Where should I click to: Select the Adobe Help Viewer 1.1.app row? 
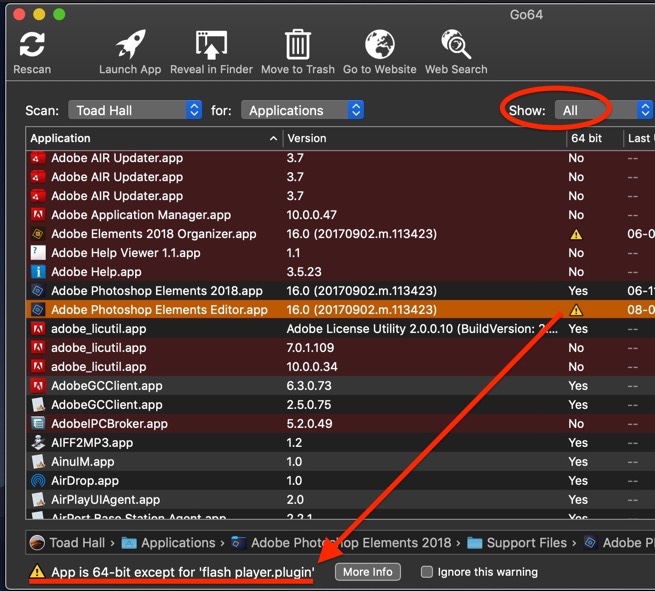point(340,253)
